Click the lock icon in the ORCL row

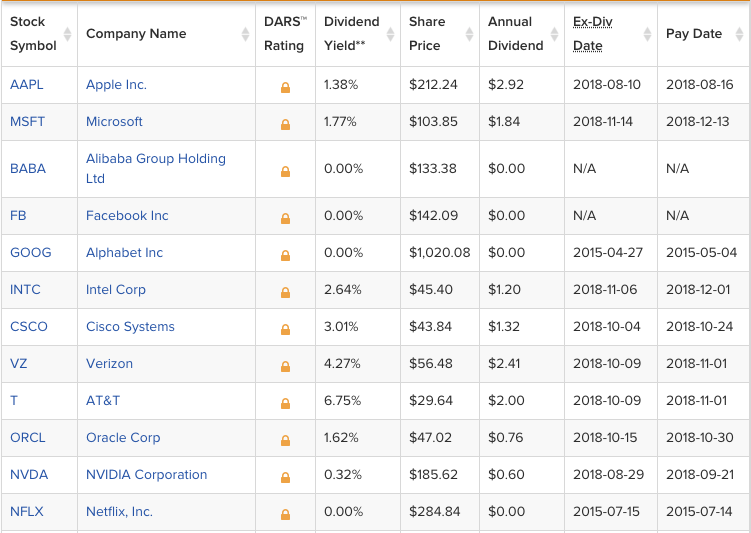(285, 440)
